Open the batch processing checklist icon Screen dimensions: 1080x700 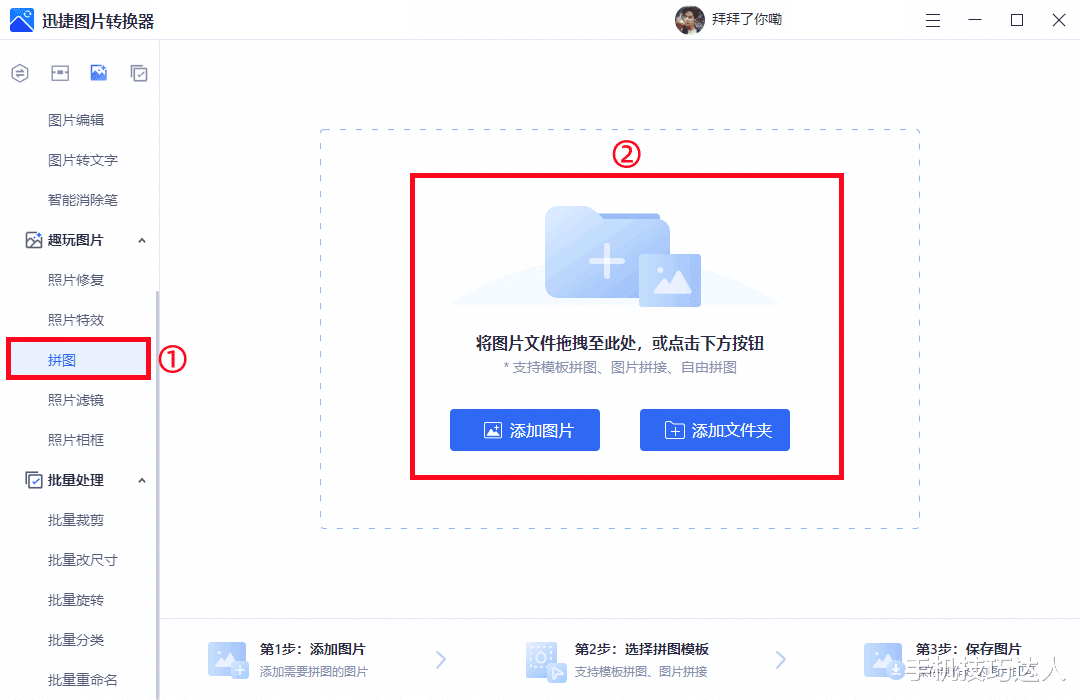[x=140, y=72]
